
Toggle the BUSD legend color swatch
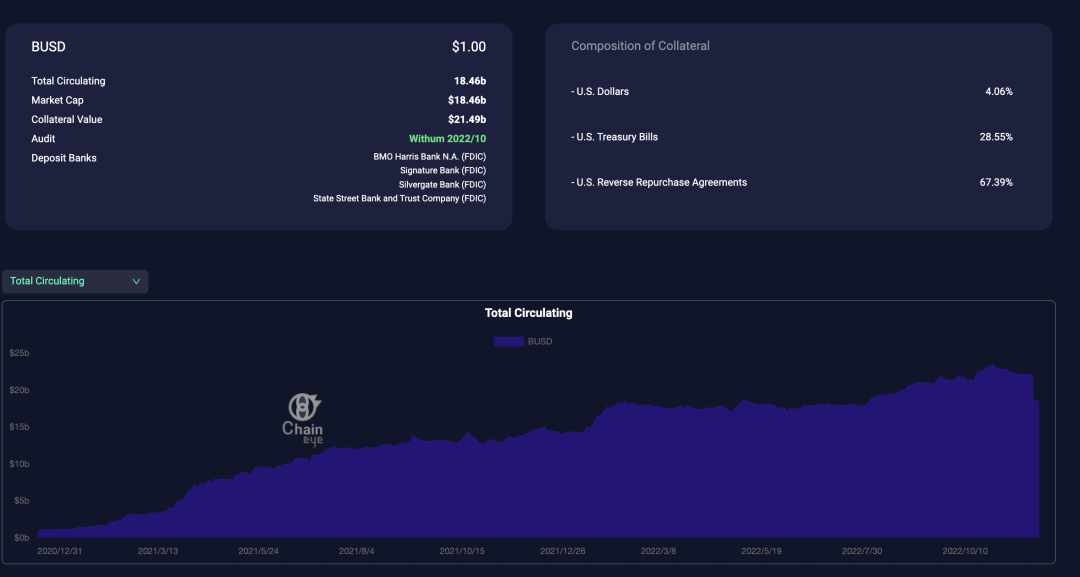click(x=508, y=342)
